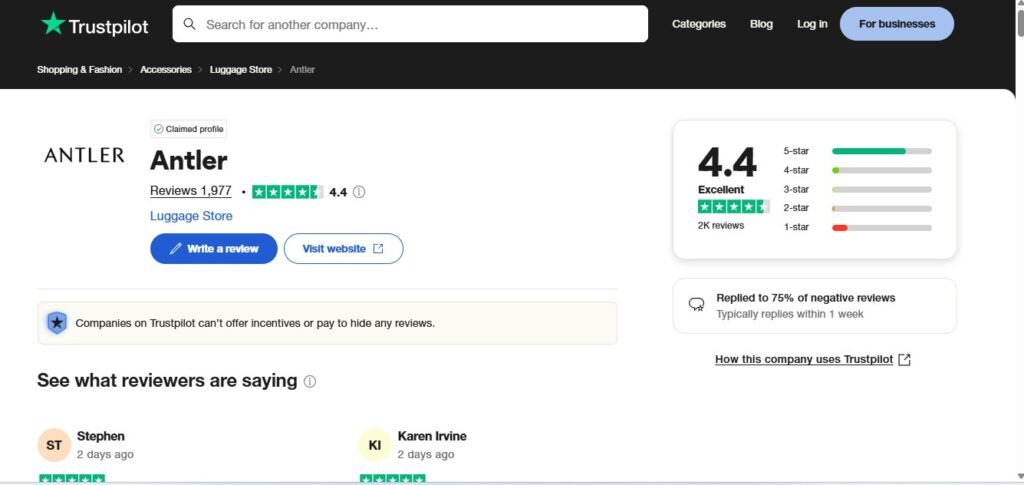Click the info icon beside 4.4 rating
Viewport: 1024px width, 485px height.
point(359,192)
